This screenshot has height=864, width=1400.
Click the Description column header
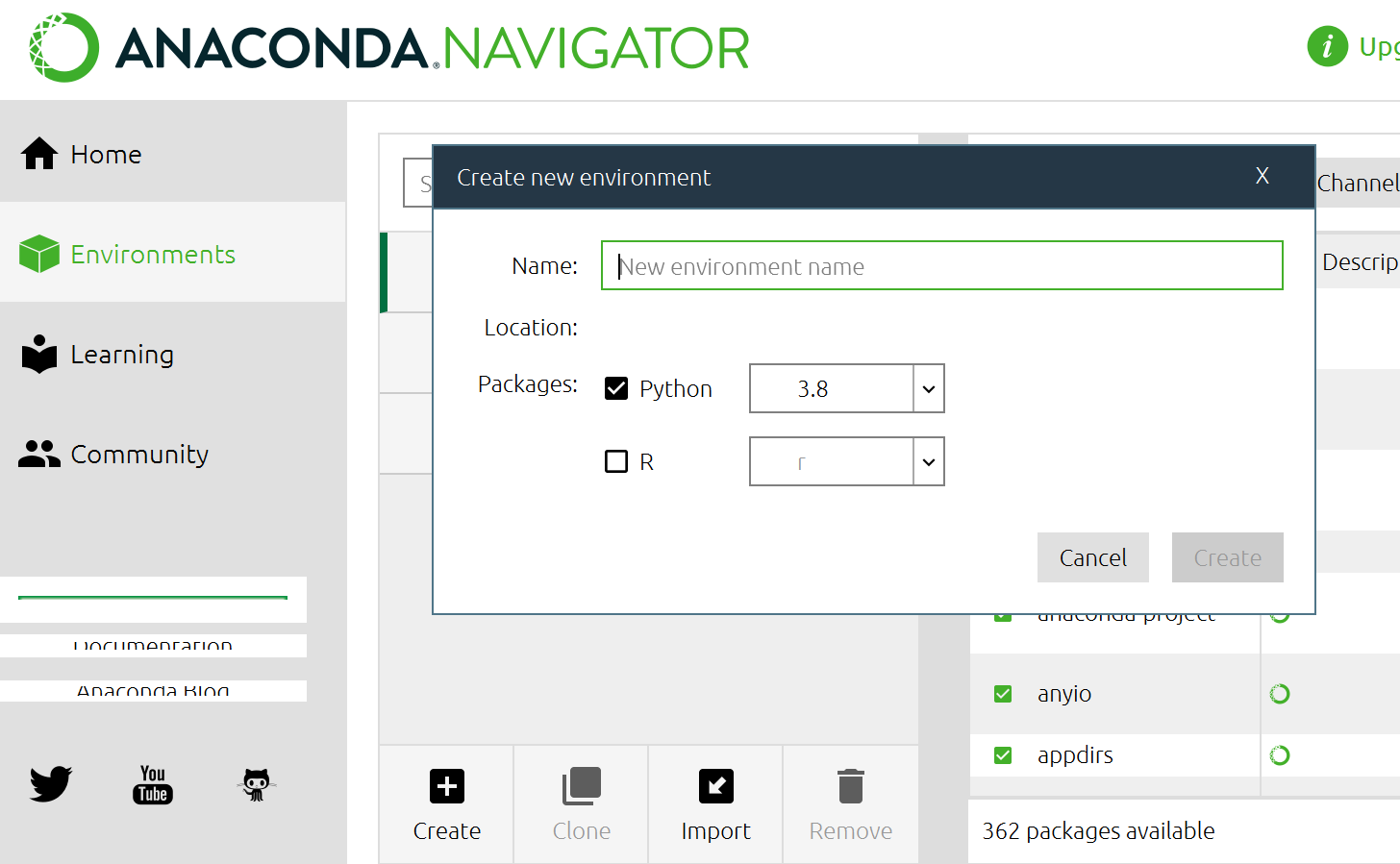coord(1359,261)
